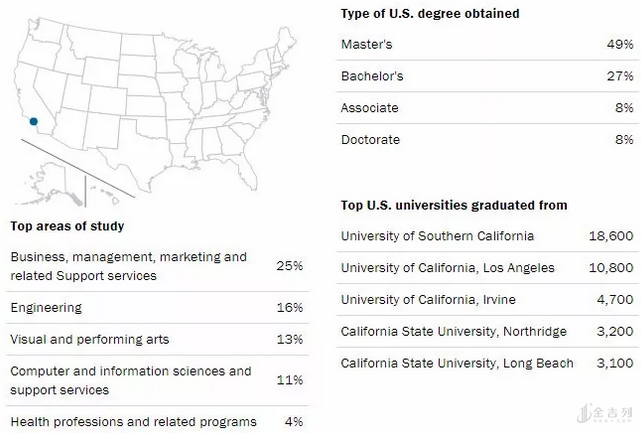Select the "Top areas of study" heading
The width and height of the screenshot is (641, 433).
pyautogui.click(x=67, y=226)
